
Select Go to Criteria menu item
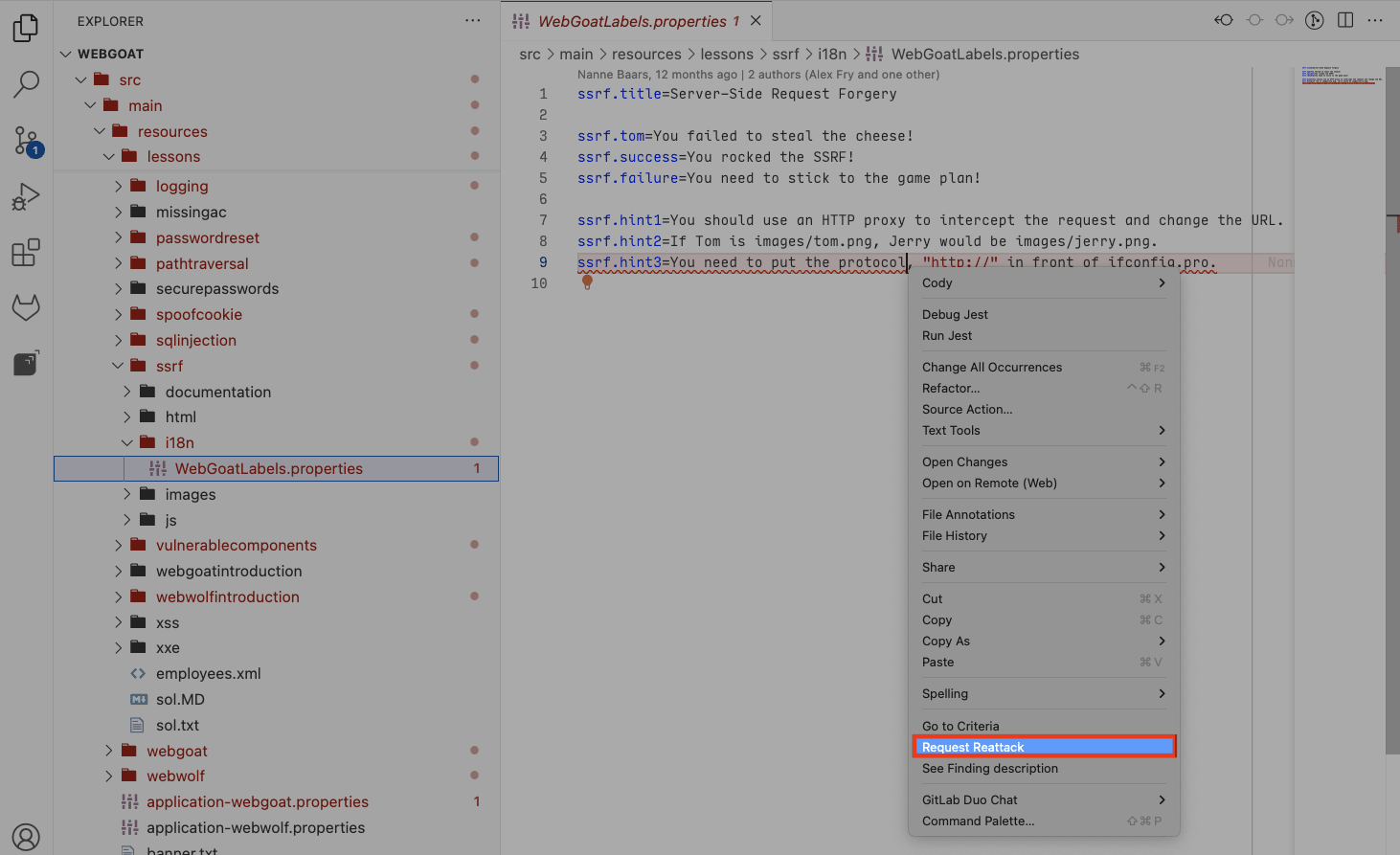(x=1044, y=726)
